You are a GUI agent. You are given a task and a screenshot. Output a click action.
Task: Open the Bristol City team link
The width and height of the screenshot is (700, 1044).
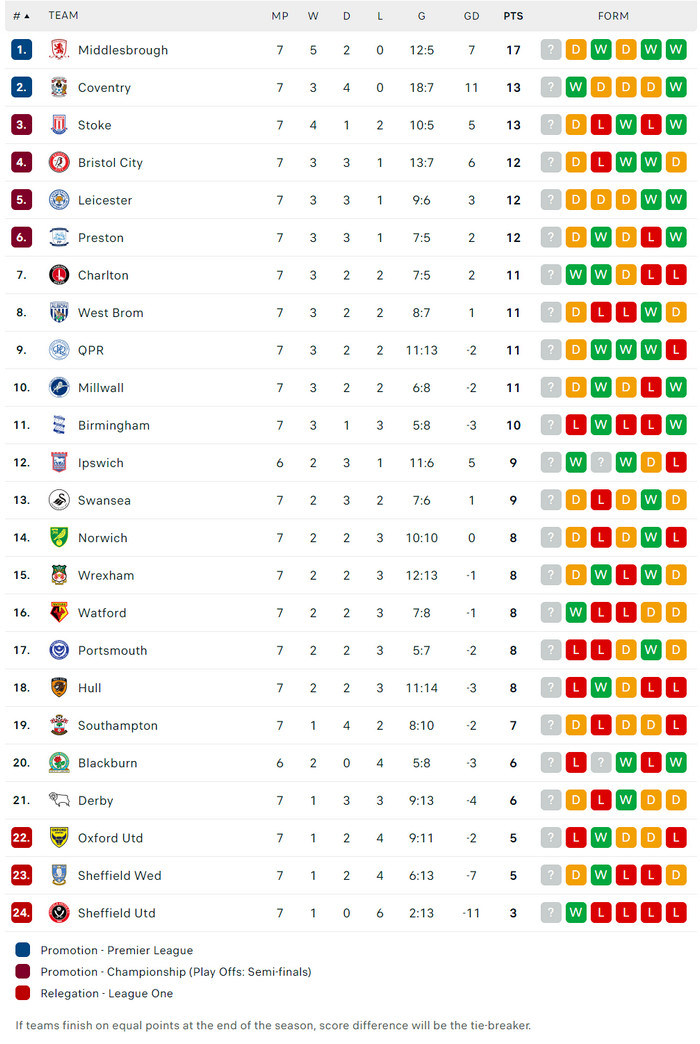[110, 163]
